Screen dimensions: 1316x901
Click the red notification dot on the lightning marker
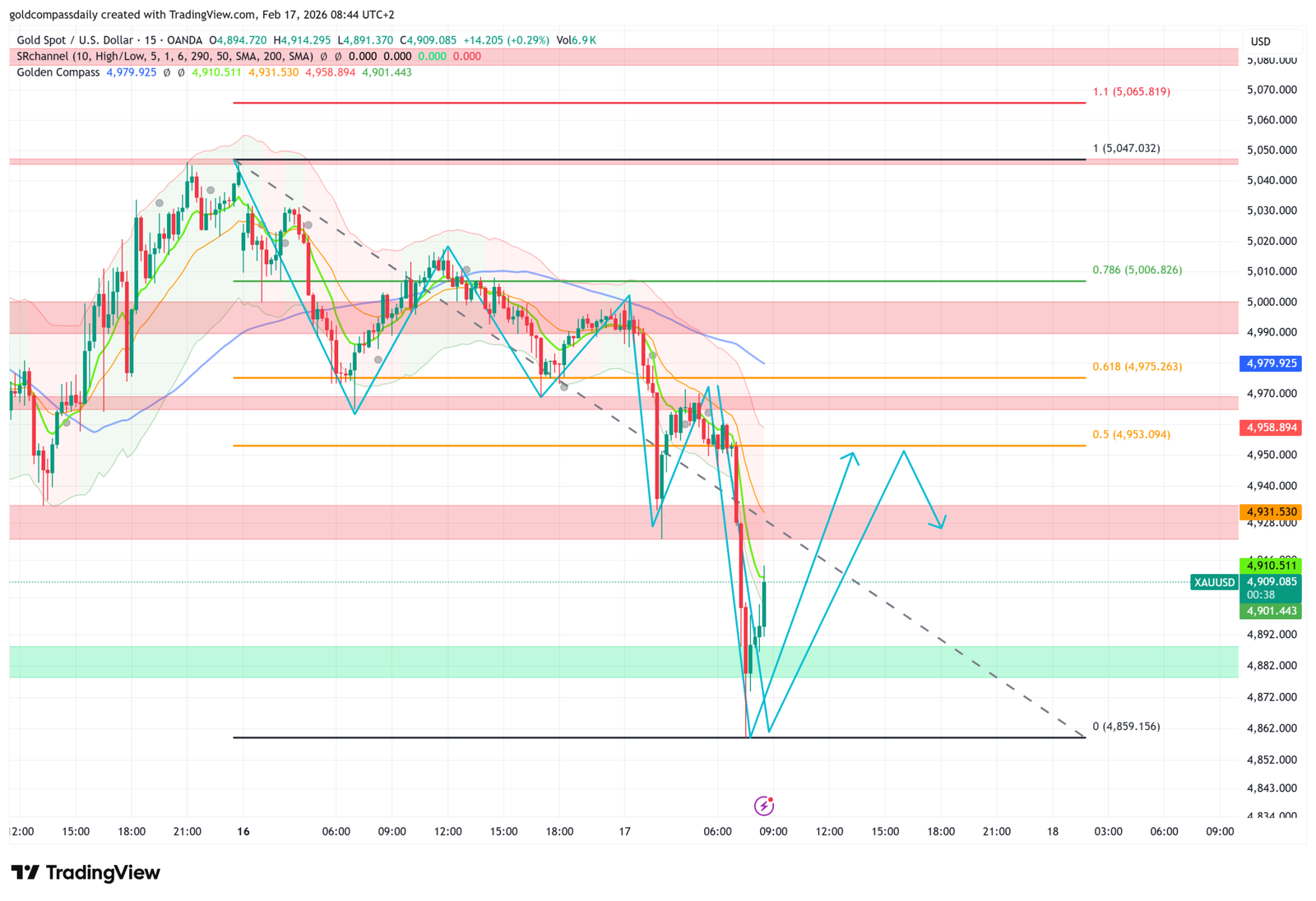[771, 799]
